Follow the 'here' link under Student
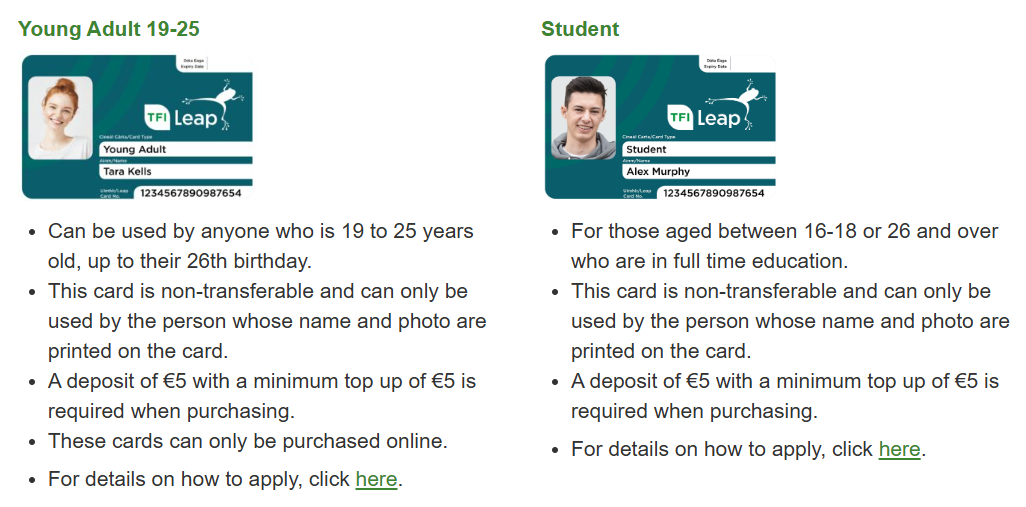 [x=900, y=449]
